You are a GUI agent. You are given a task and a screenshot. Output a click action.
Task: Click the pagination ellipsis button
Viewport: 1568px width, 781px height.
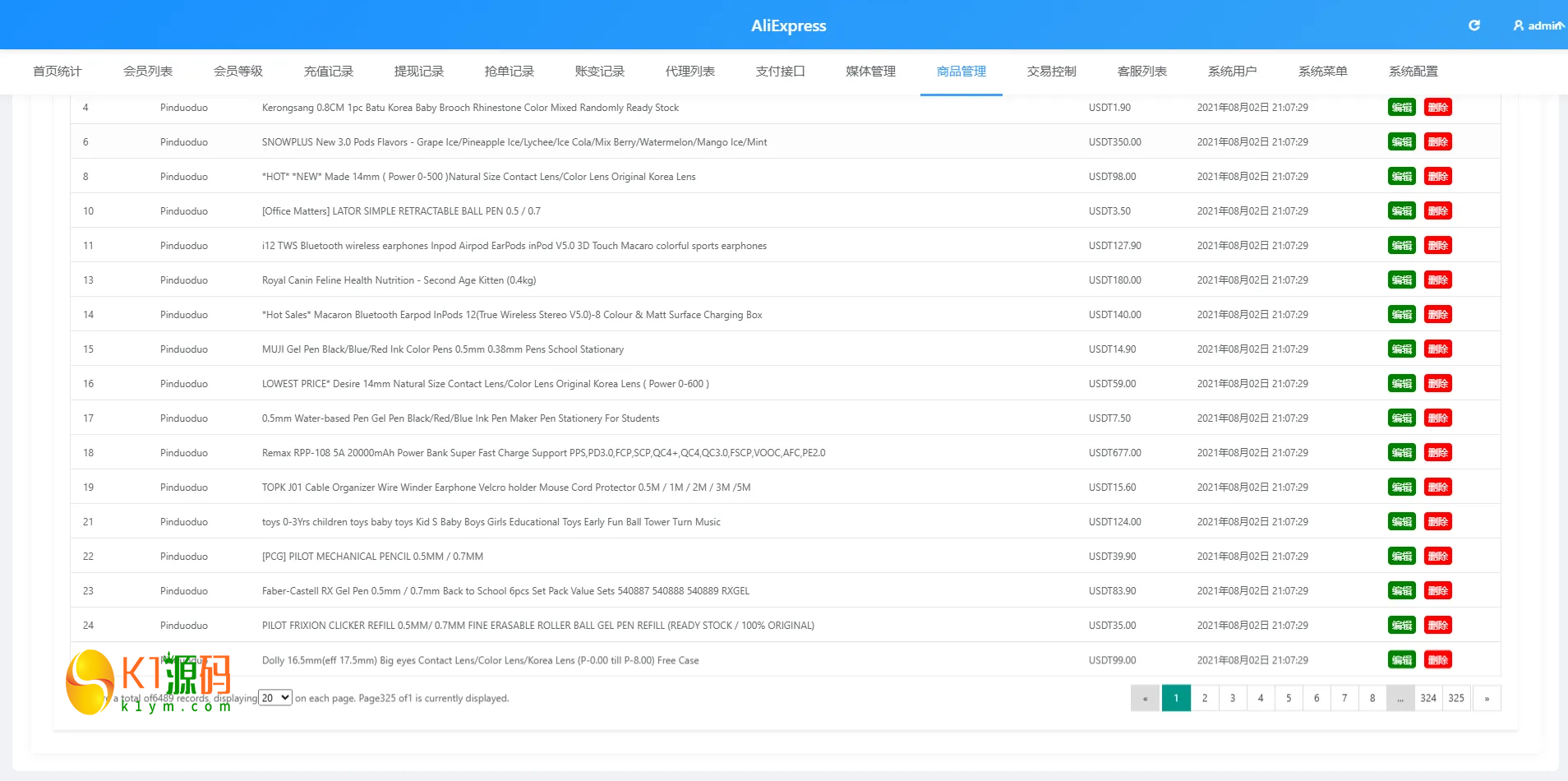1400,698
